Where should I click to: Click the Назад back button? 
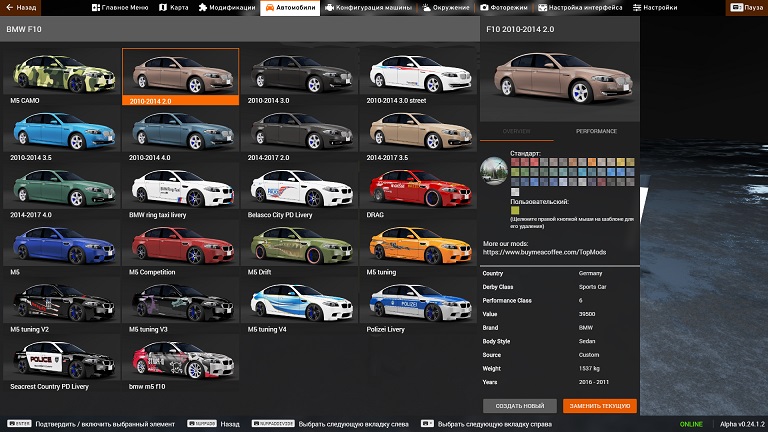point(20,7)
